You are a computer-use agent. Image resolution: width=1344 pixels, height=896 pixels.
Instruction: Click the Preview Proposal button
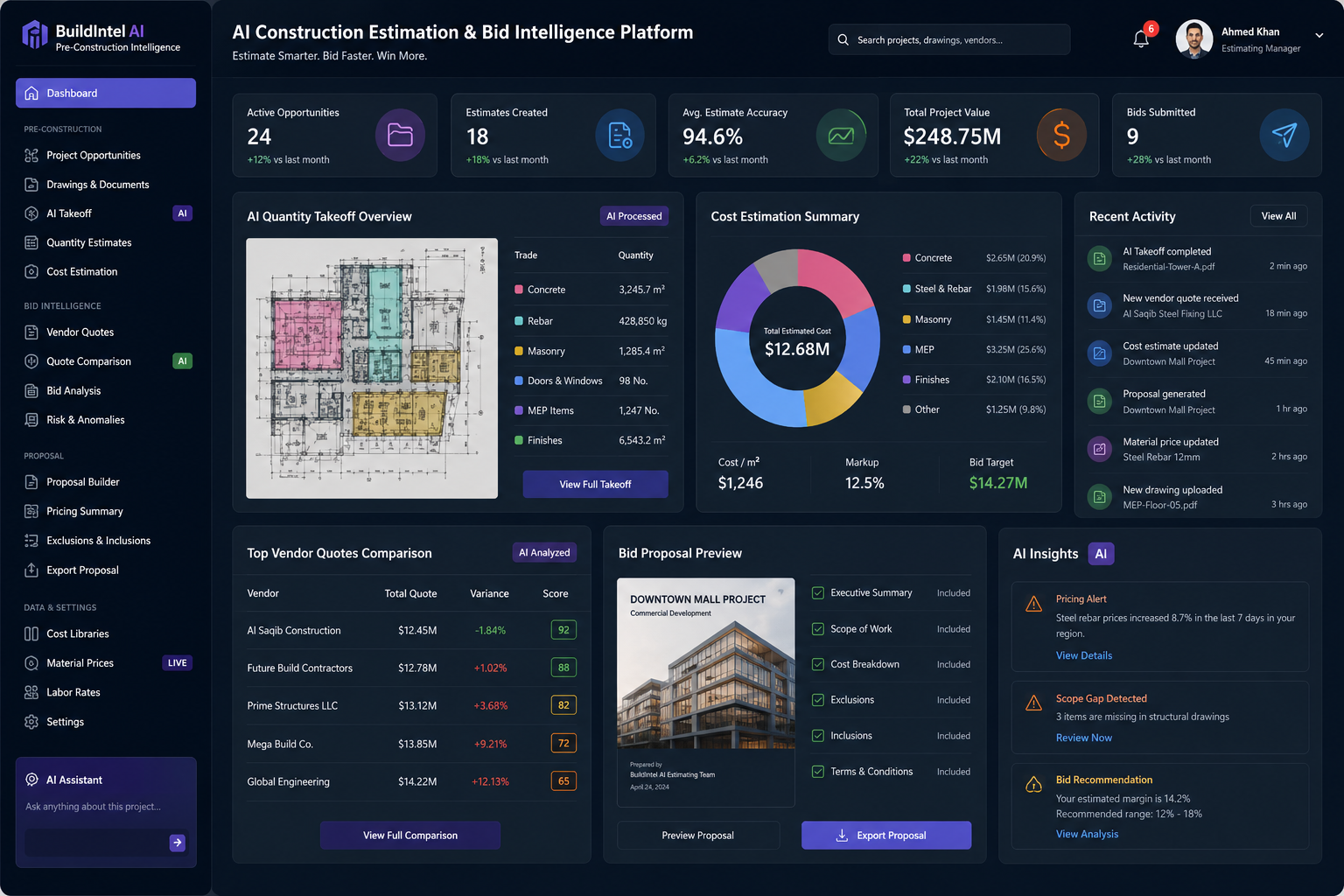click(x=698, y=835)
